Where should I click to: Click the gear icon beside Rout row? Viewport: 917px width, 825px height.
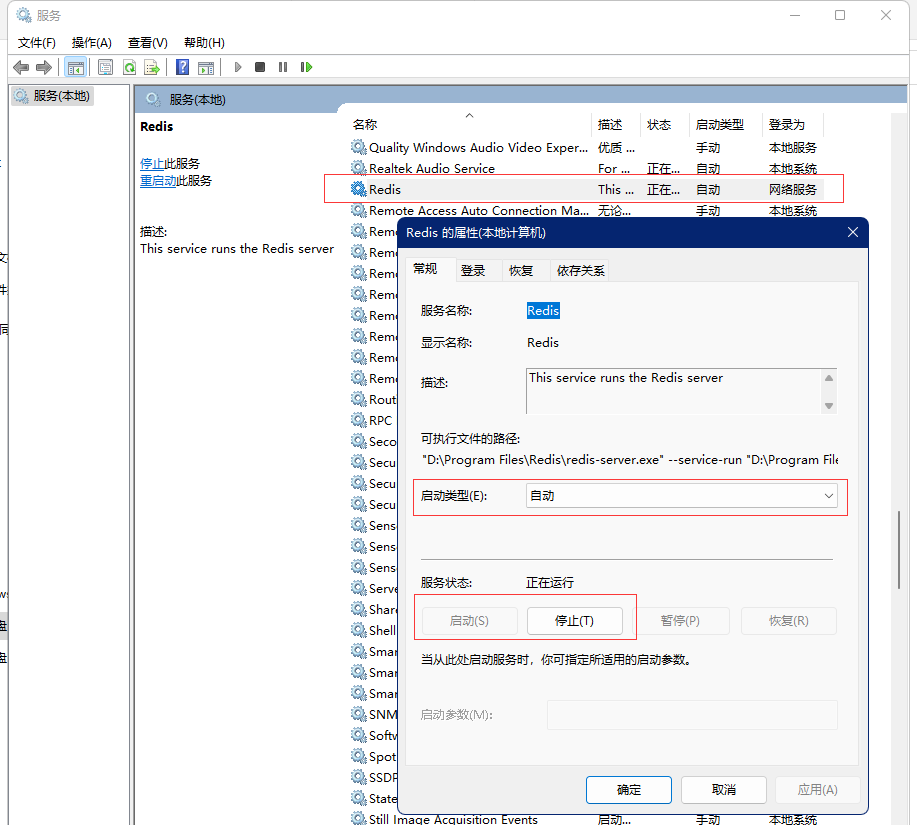click(358, 399)
